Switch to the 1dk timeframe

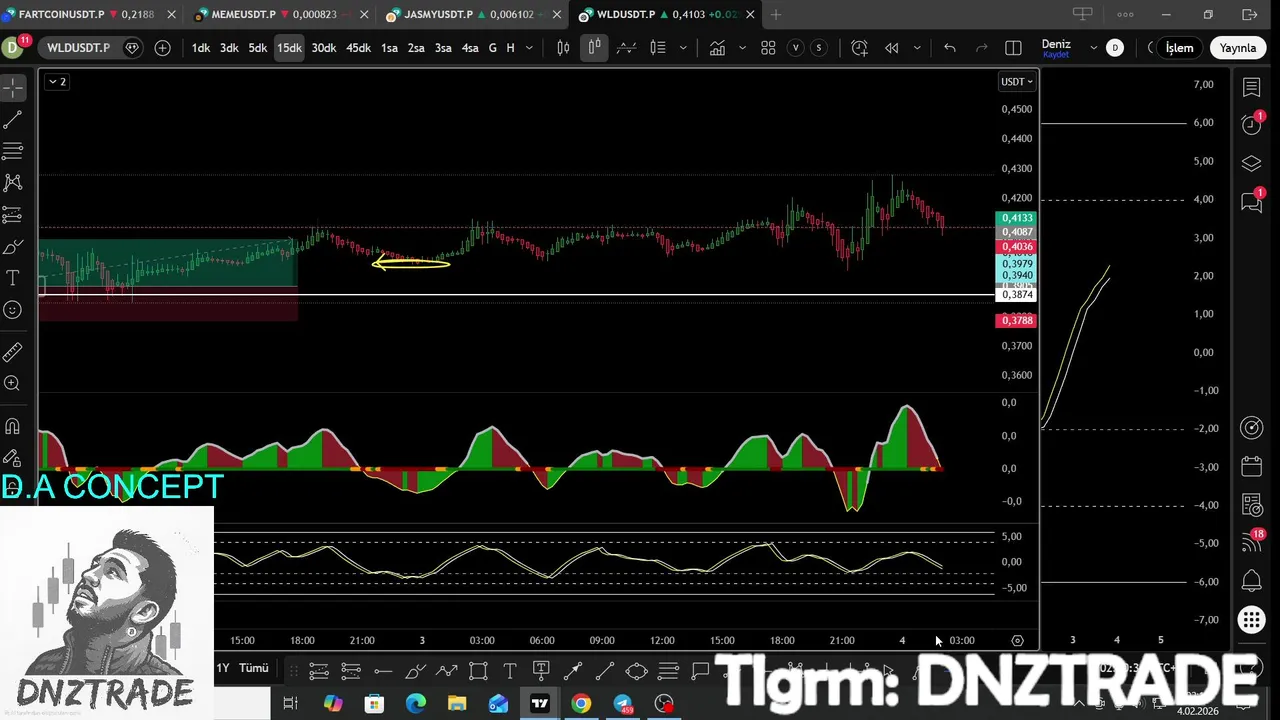[201, 48]
